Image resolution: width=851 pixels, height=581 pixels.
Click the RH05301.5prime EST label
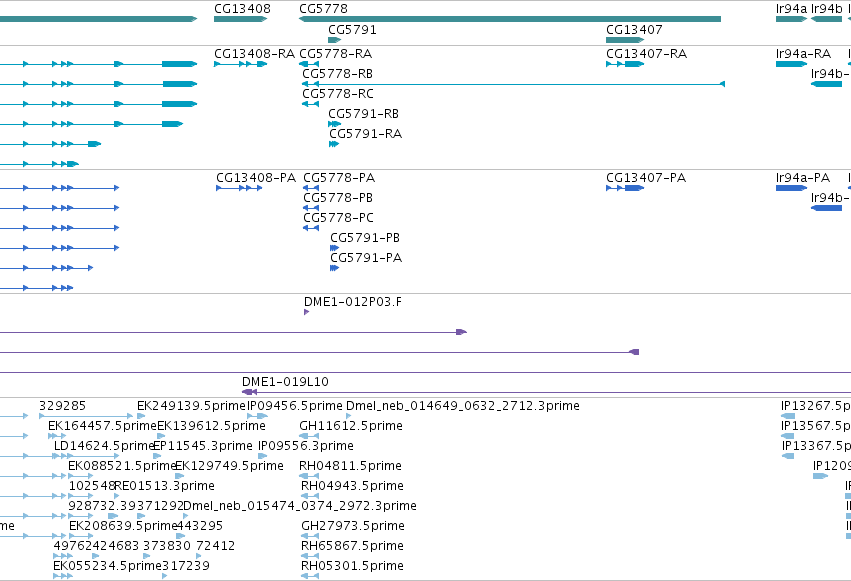pos(352,566)
